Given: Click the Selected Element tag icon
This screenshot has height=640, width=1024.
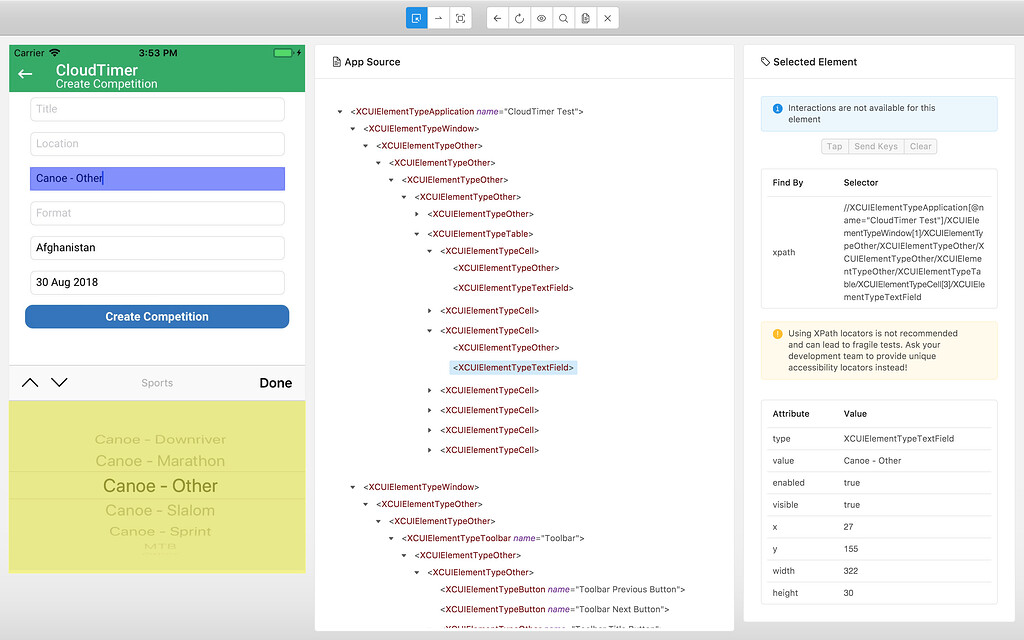Looking at the screenshot, I should [x=765, y=62].
